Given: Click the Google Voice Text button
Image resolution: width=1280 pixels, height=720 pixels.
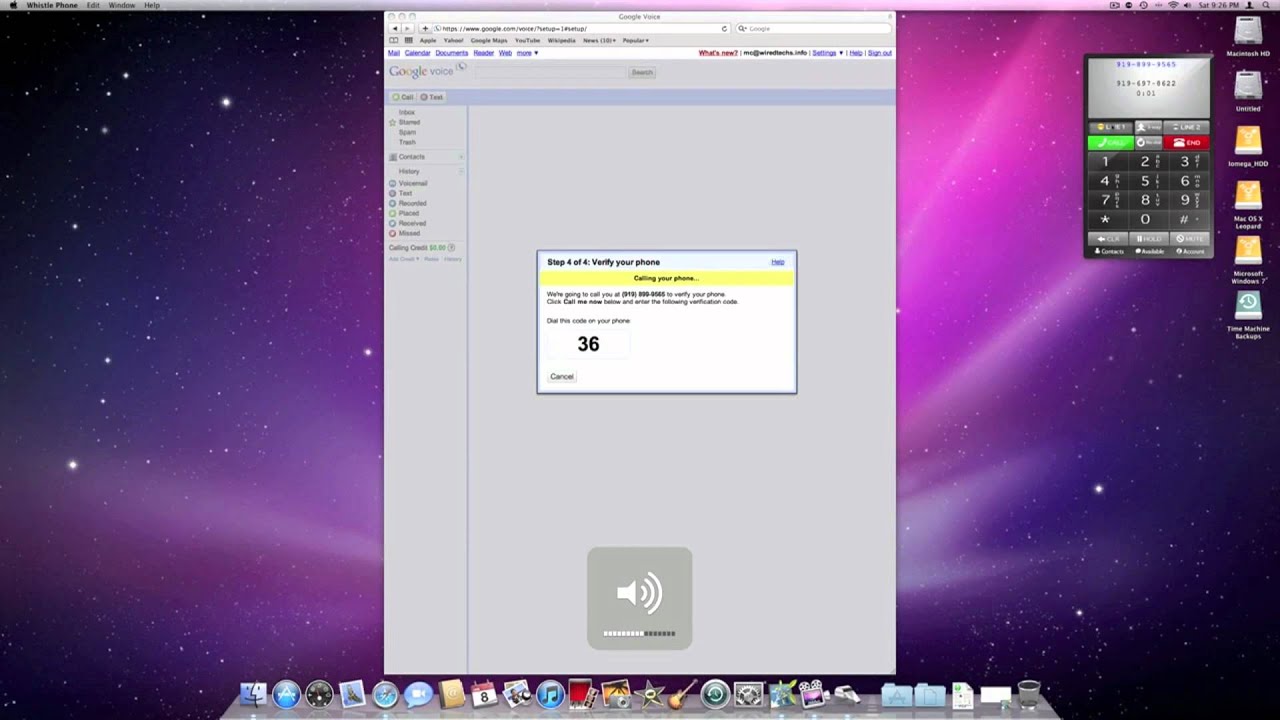Looking at the screenshot, I should [432, 97].
